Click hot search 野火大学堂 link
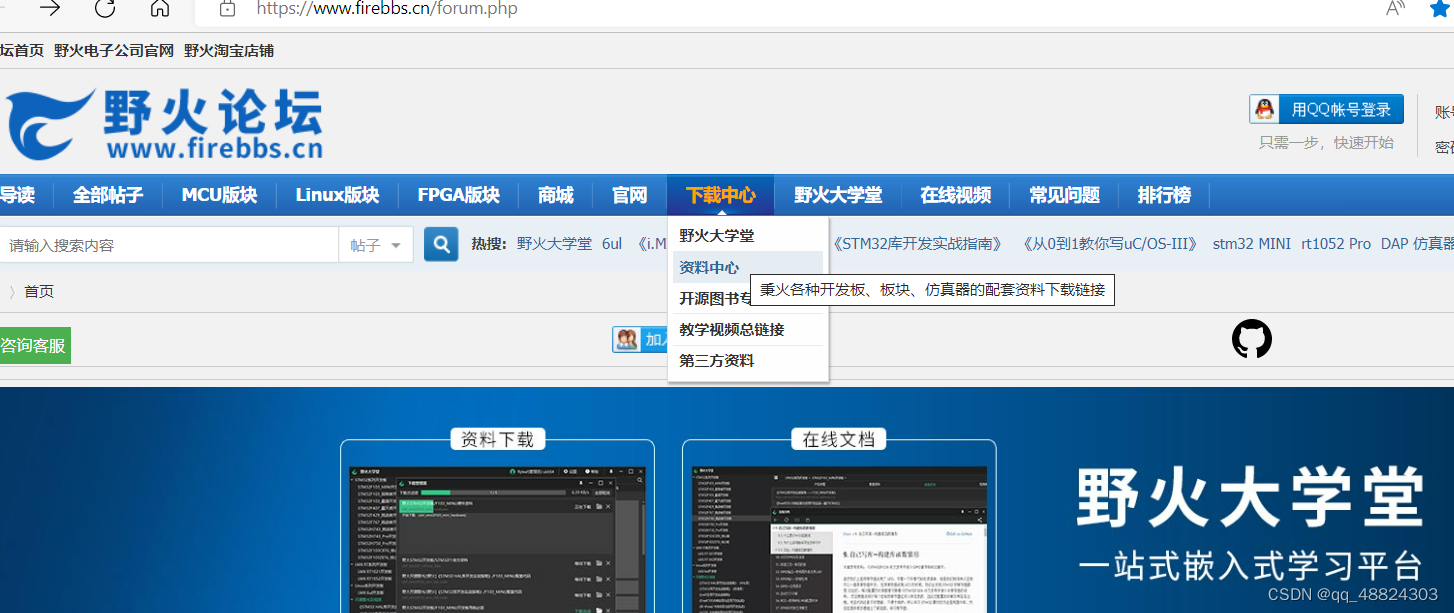1454x613 pixels. 554,244
